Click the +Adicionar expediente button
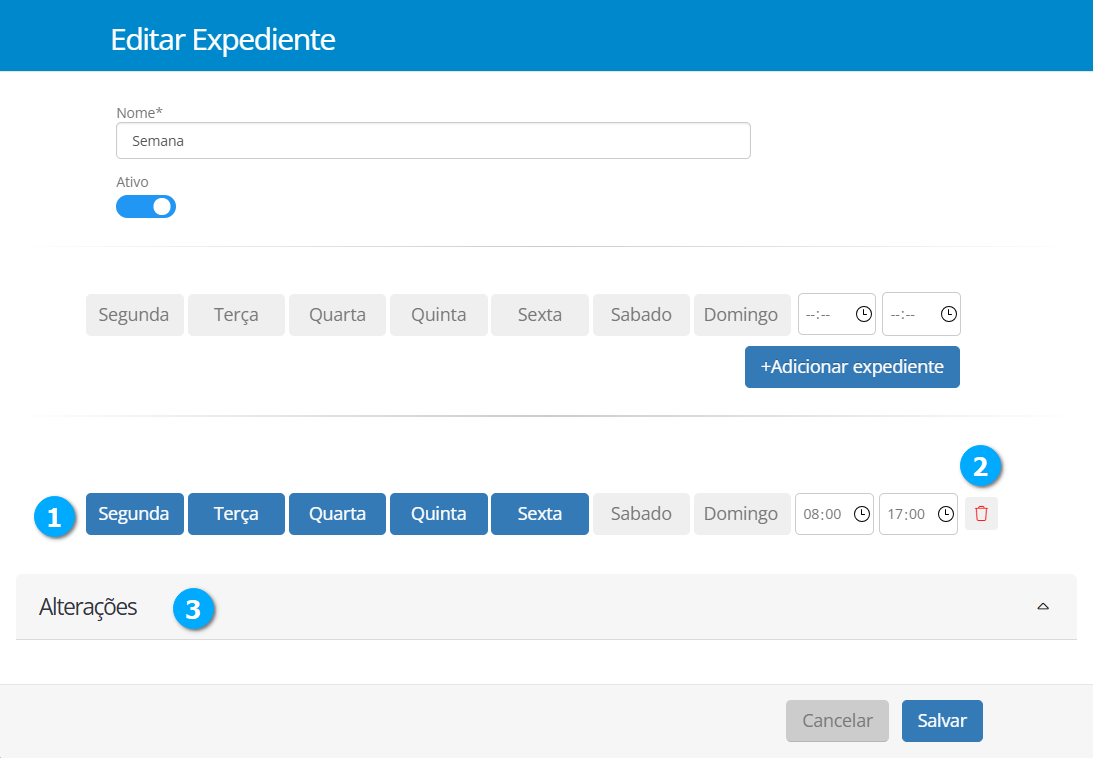Viewport: 1093px width, 758px height. click(x=852, y=367)
